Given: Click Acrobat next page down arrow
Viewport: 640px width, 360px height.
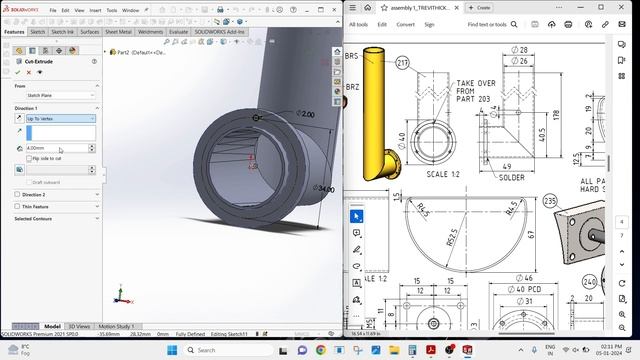Looking at the screenshot, I should 622,264.
